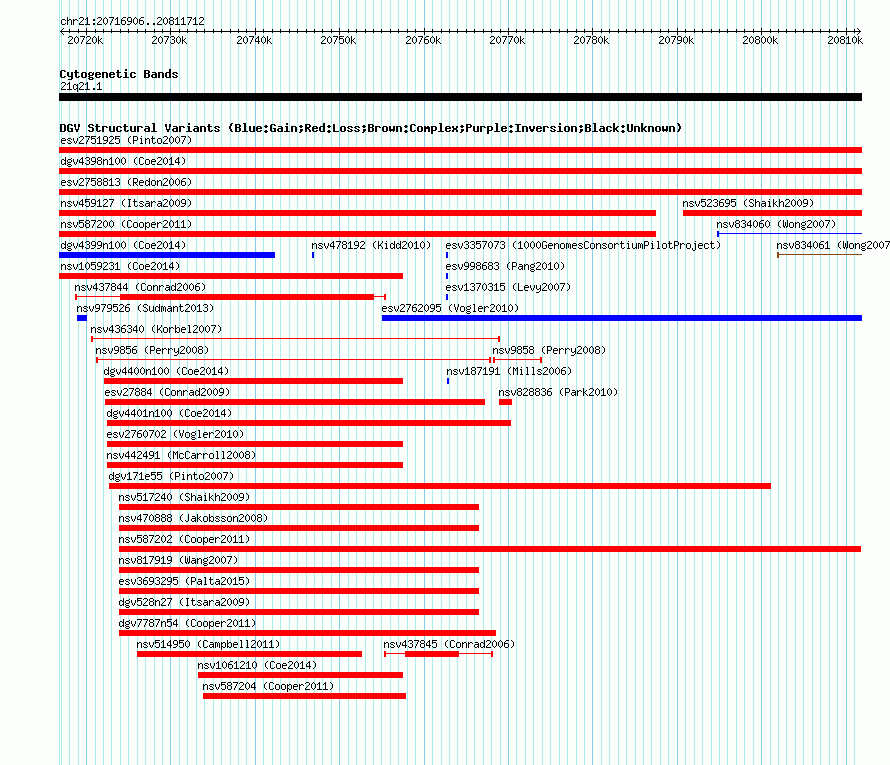This screenshot has height=765, width=890.
Task: Click the Cytogenetic Bands track title
Action: (x=119, y=74)
